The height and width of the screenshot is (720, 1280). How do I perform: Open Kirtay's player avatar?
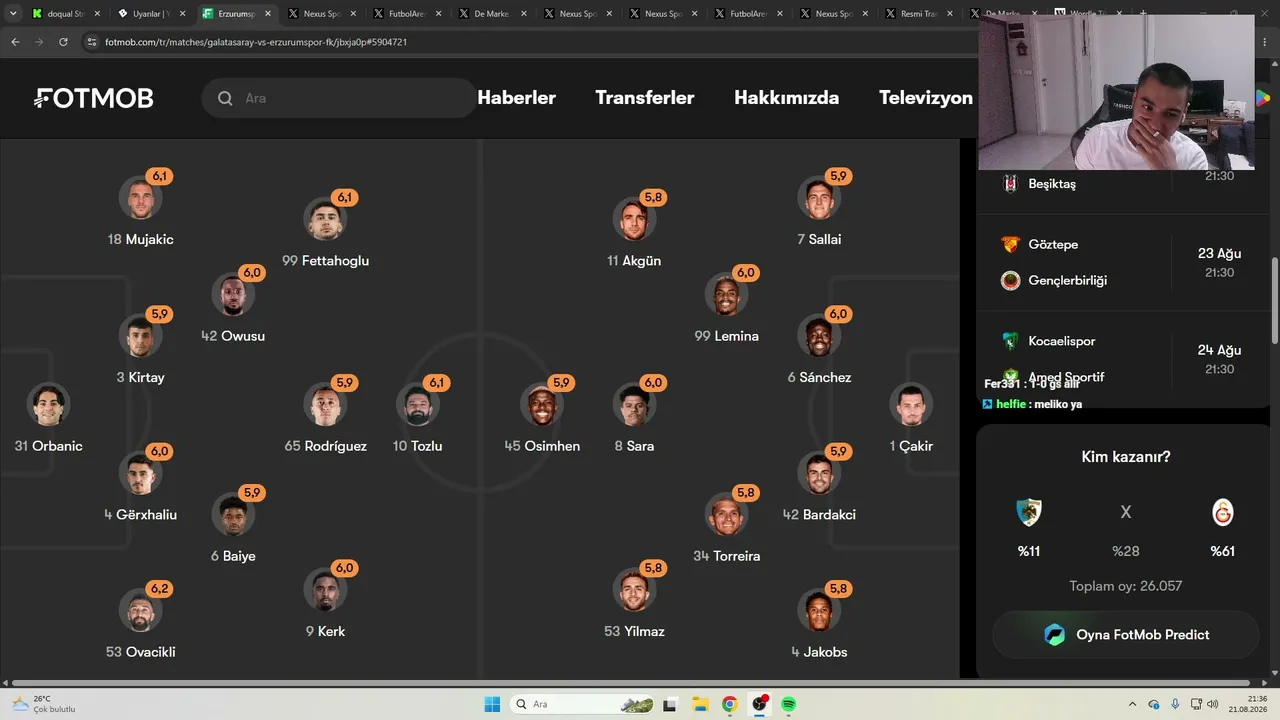[141, 336]
